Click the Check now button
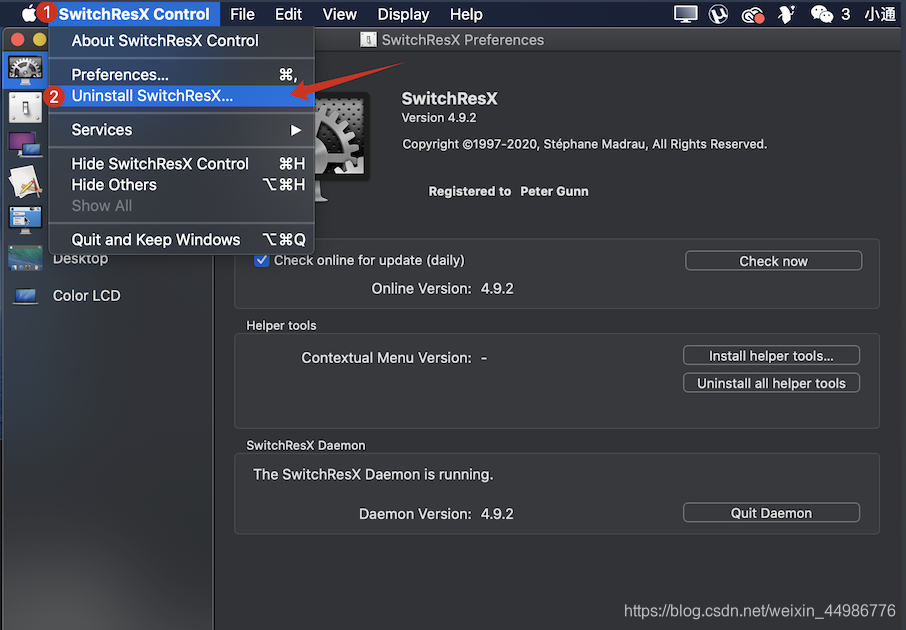Image resolution: width=906 pixels, height=630 pixels. [773, 261]
